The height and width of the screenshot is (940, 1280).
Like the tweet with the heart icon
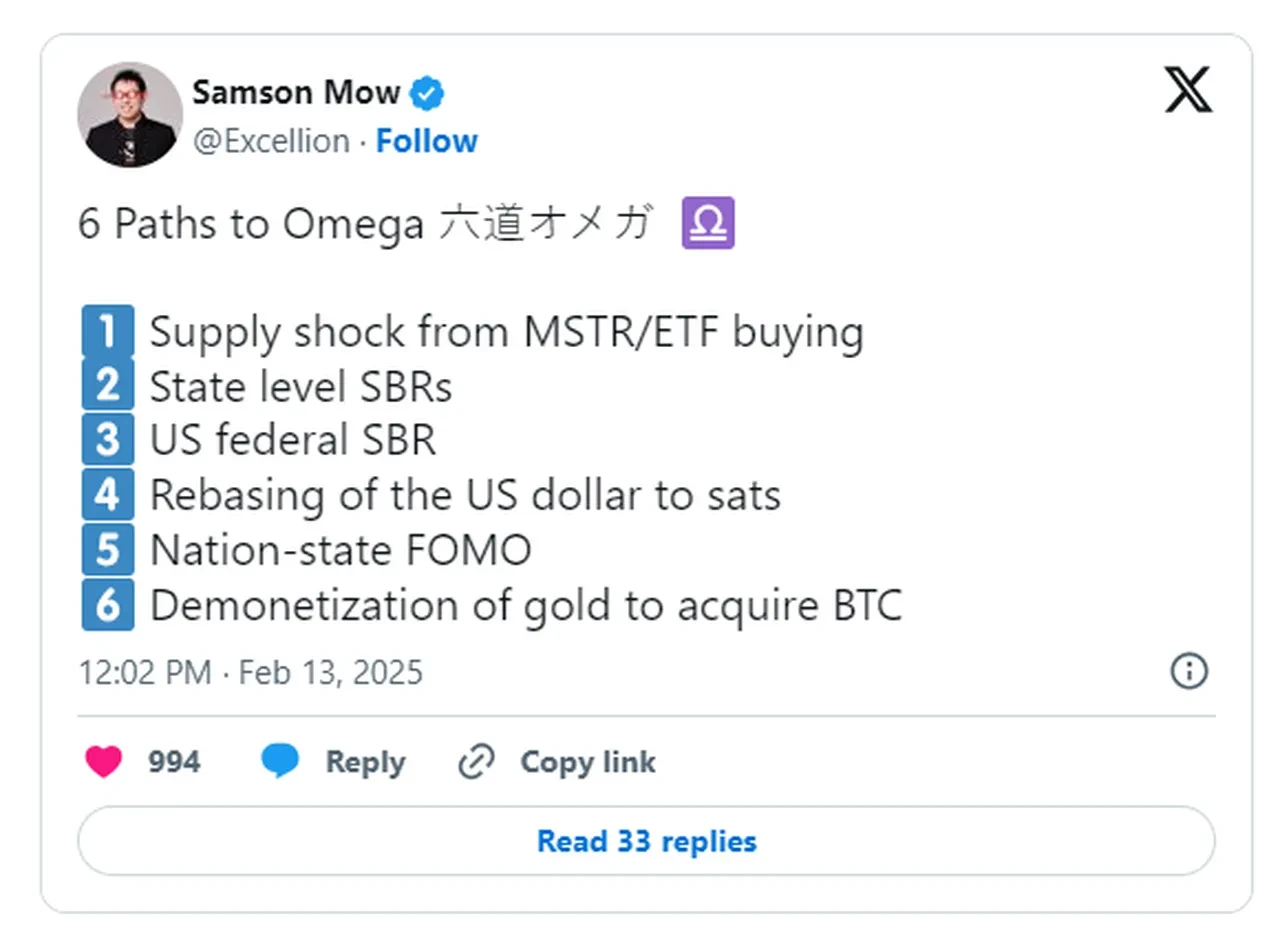pyautogui.click(x=103, y=762)
